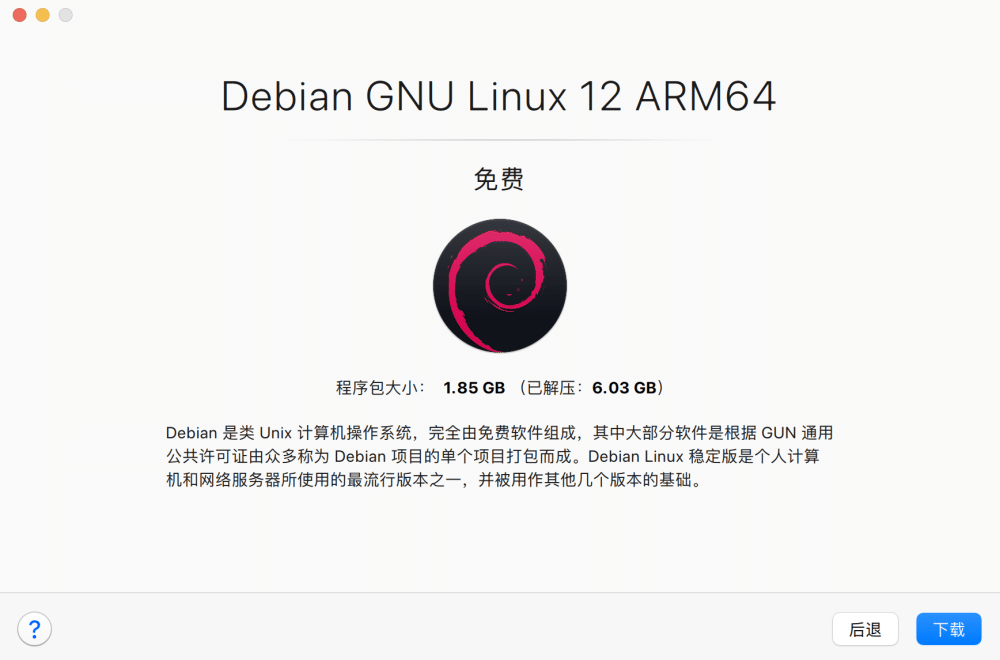1000x660 pixels.
Task: Click the Debian swirl logo
Action: coord(499,285)
